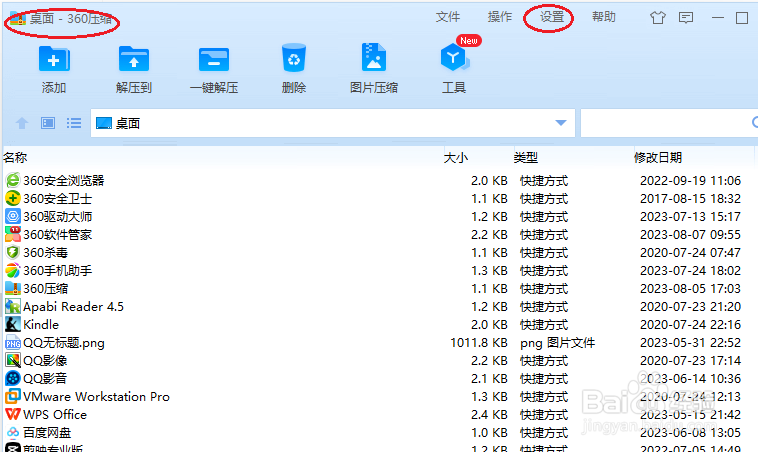Click the 解压到 (Extract to) icon
This screenshot has height=452, width=758.
click(x=134, y=59)
